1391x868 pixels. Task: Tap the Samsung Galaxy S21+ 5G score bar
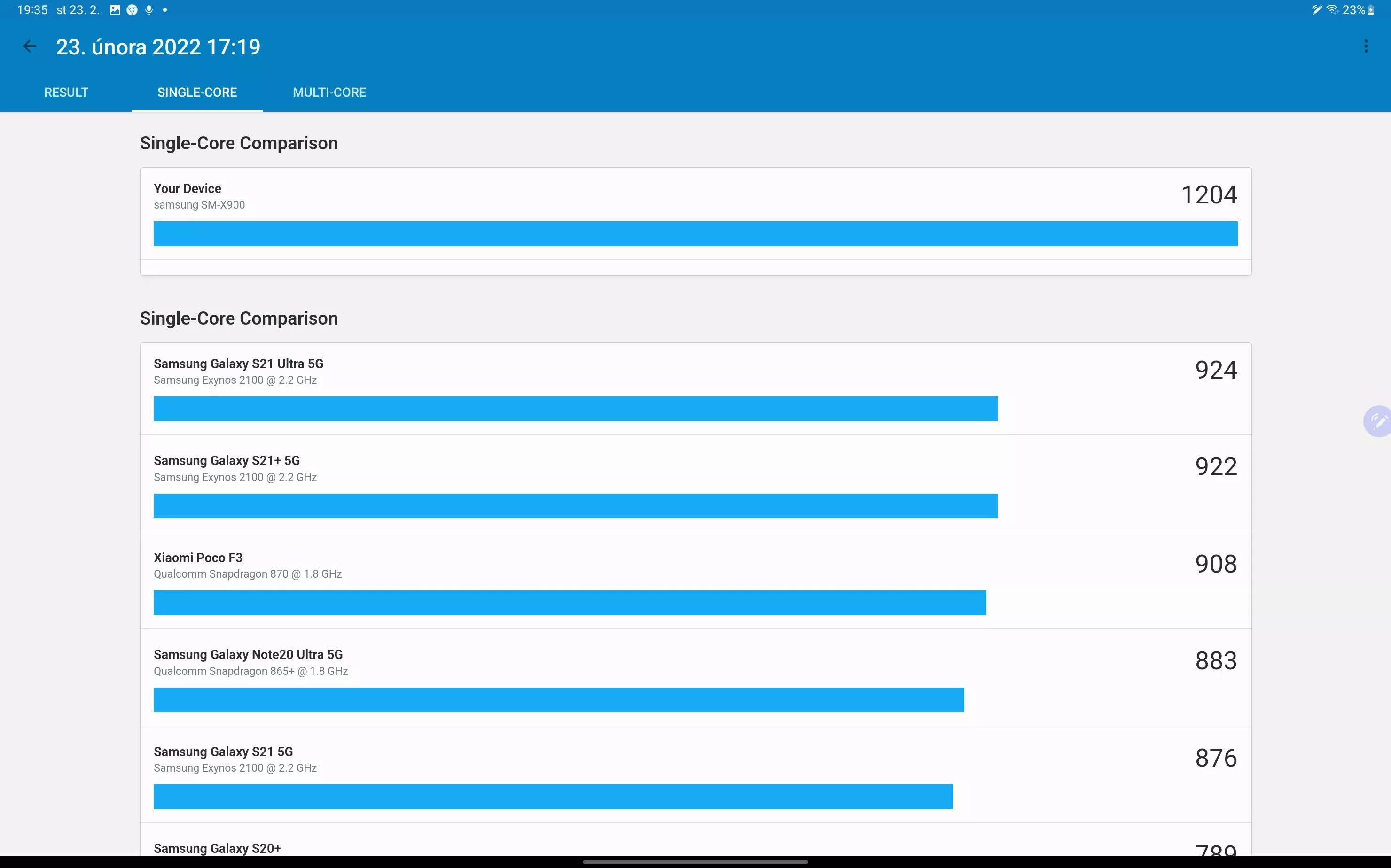(x=576, y=506)
